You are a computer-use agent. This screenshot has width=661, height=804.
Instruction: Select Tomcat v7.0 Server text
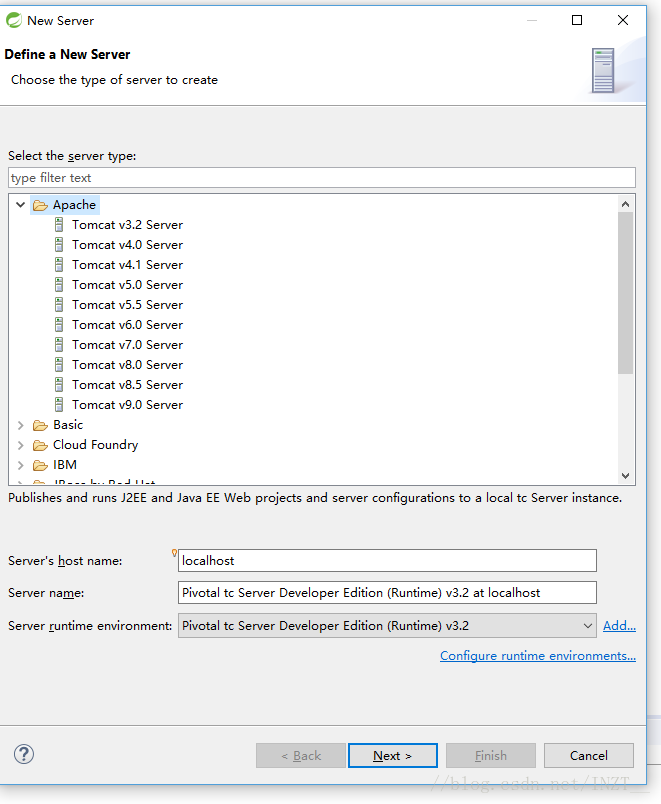127,345
